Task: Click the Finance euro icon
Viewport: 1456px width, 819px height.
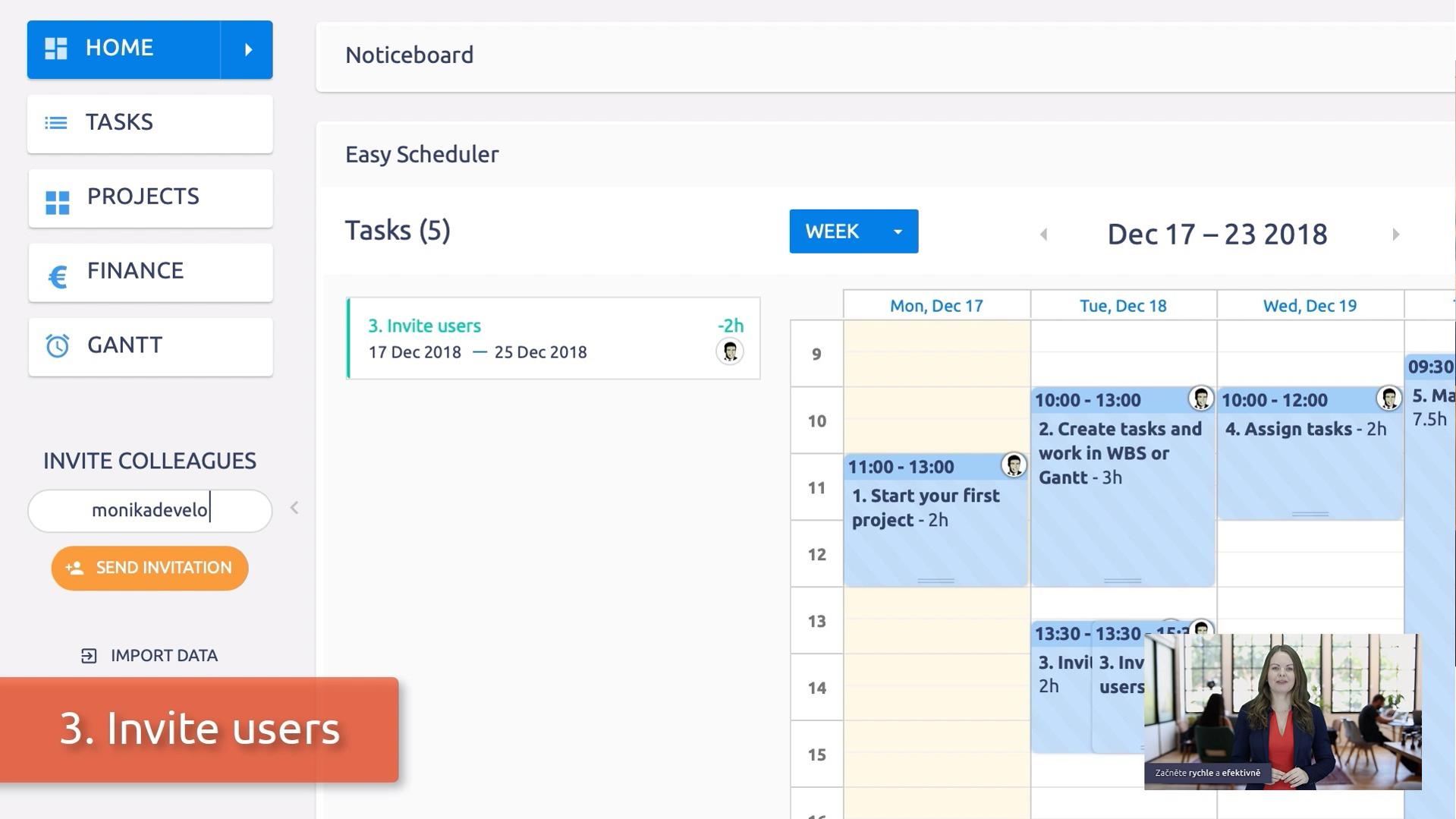Action: pyautogui.click(x=58, y=276)
